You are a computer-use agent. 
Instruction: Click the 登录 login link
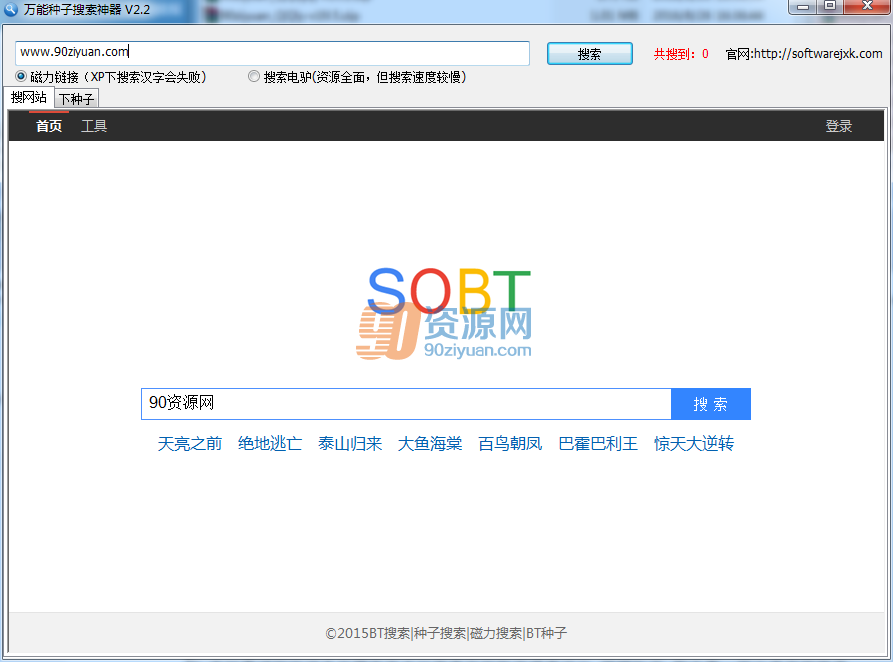pyautogui.click(x=839, y=126)
